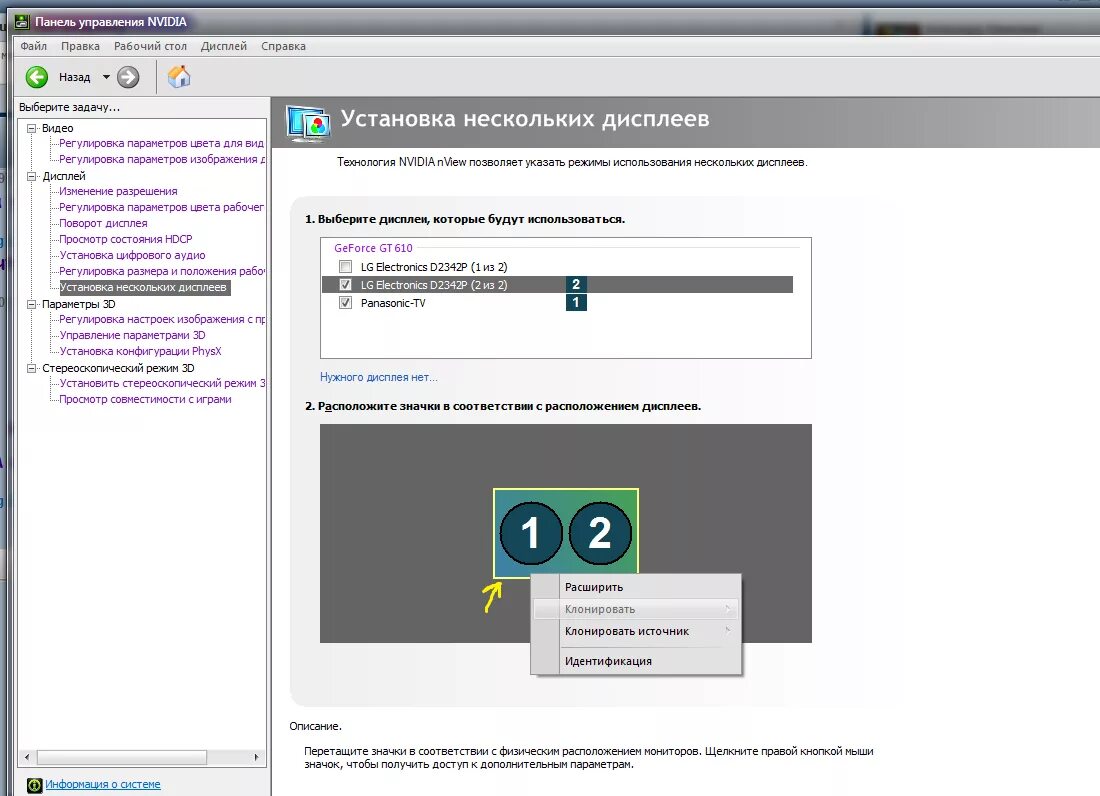Select Установка нескольких дисплеев in tree
1100x796 pixels.
coord(143,288)
